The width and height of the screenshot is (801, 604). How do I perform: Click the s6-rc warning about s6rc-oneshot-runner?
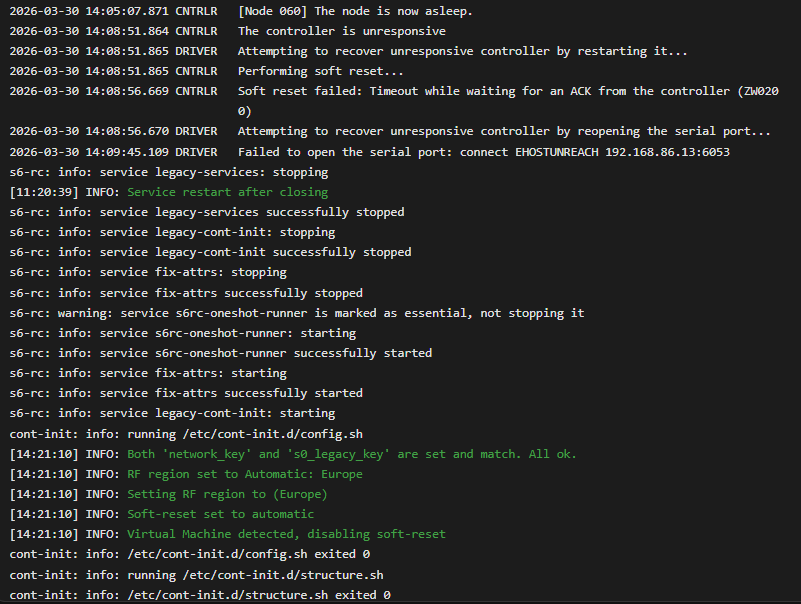[x=297, y=313]
